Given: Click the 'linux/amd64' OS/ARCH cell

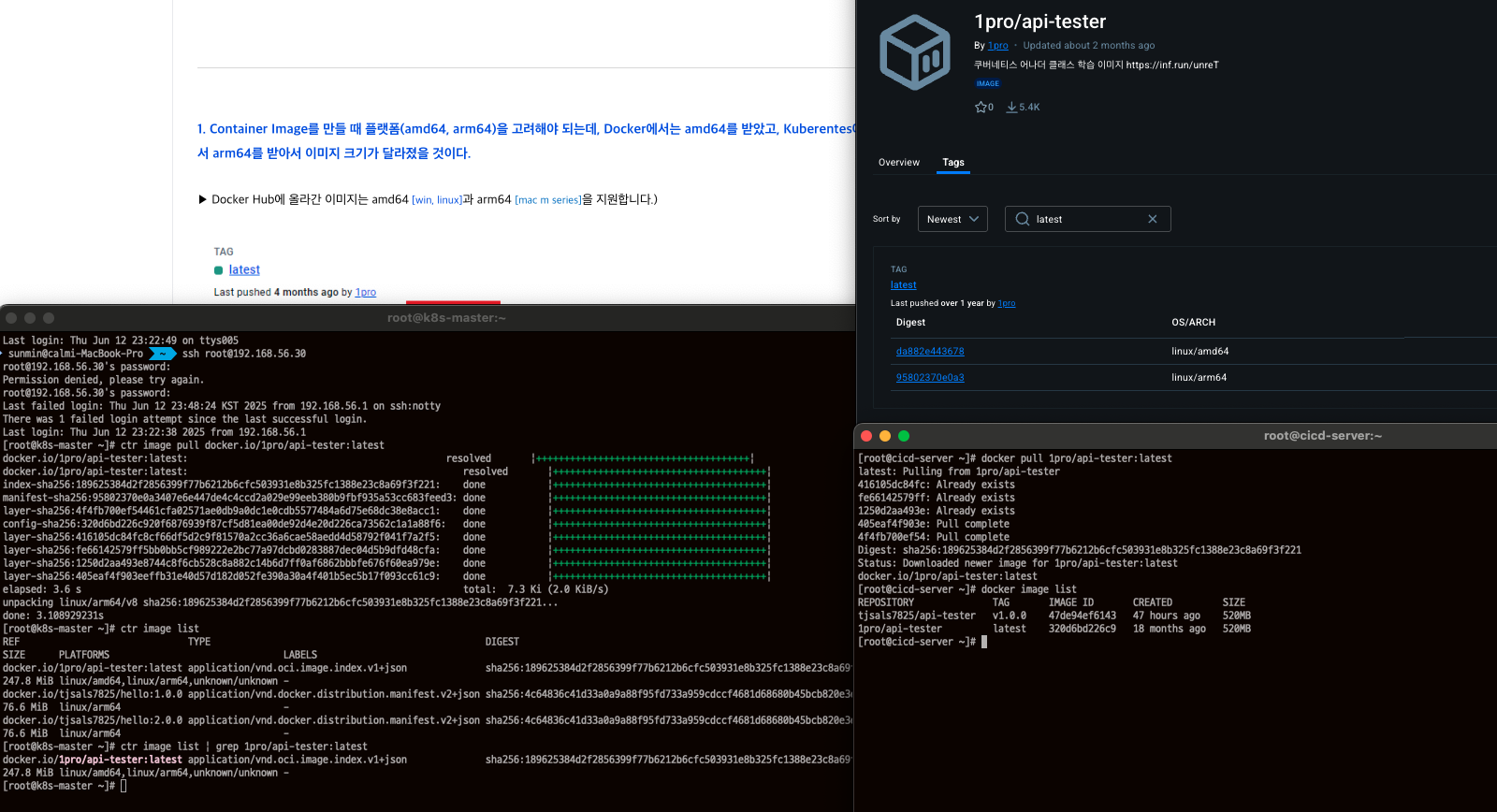Looking at the screenshot, I should pos(1200,352).
